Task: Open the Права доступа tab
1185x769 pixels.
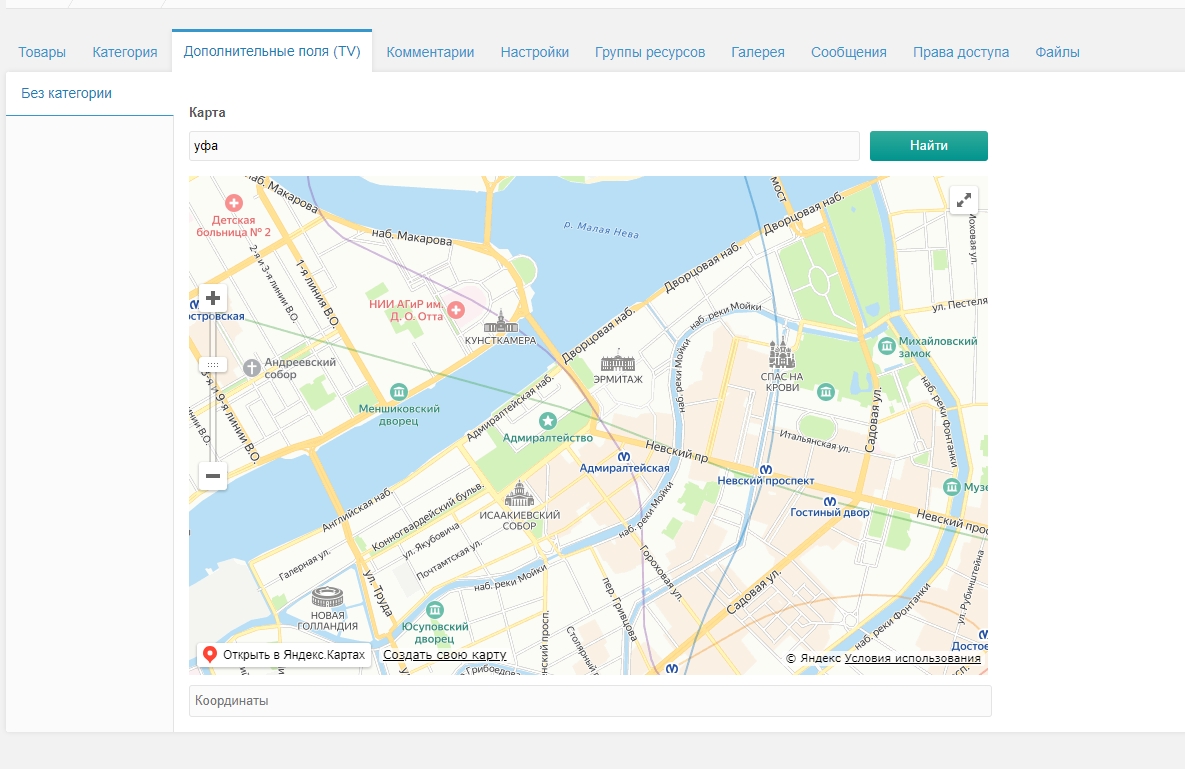Action: pyautogui.click(x=960, y=52)
